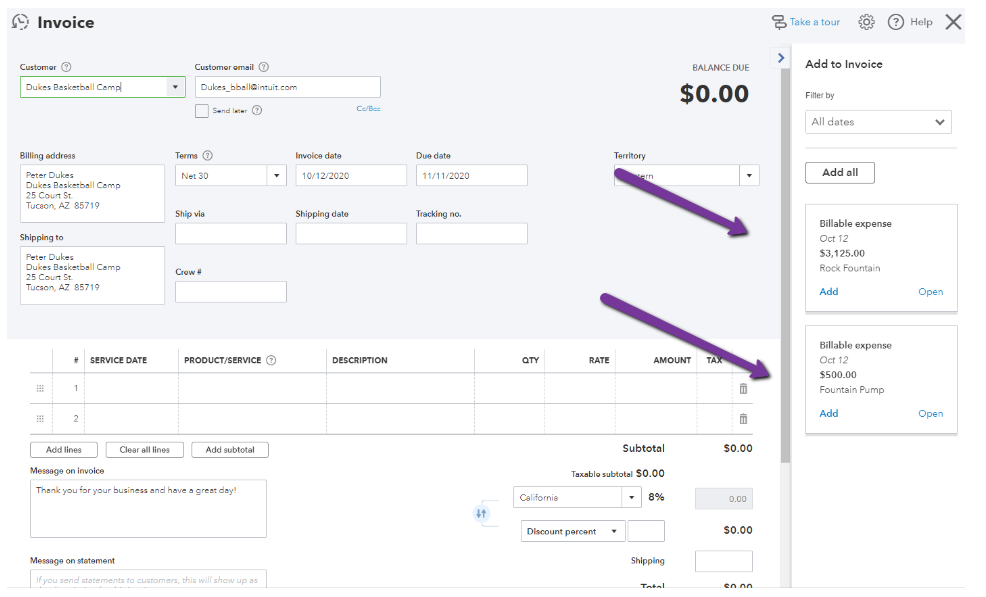The width and height of the screenshot is (986, 597).
Task: Click the Help question mark icon
Action: click(896, 22)
